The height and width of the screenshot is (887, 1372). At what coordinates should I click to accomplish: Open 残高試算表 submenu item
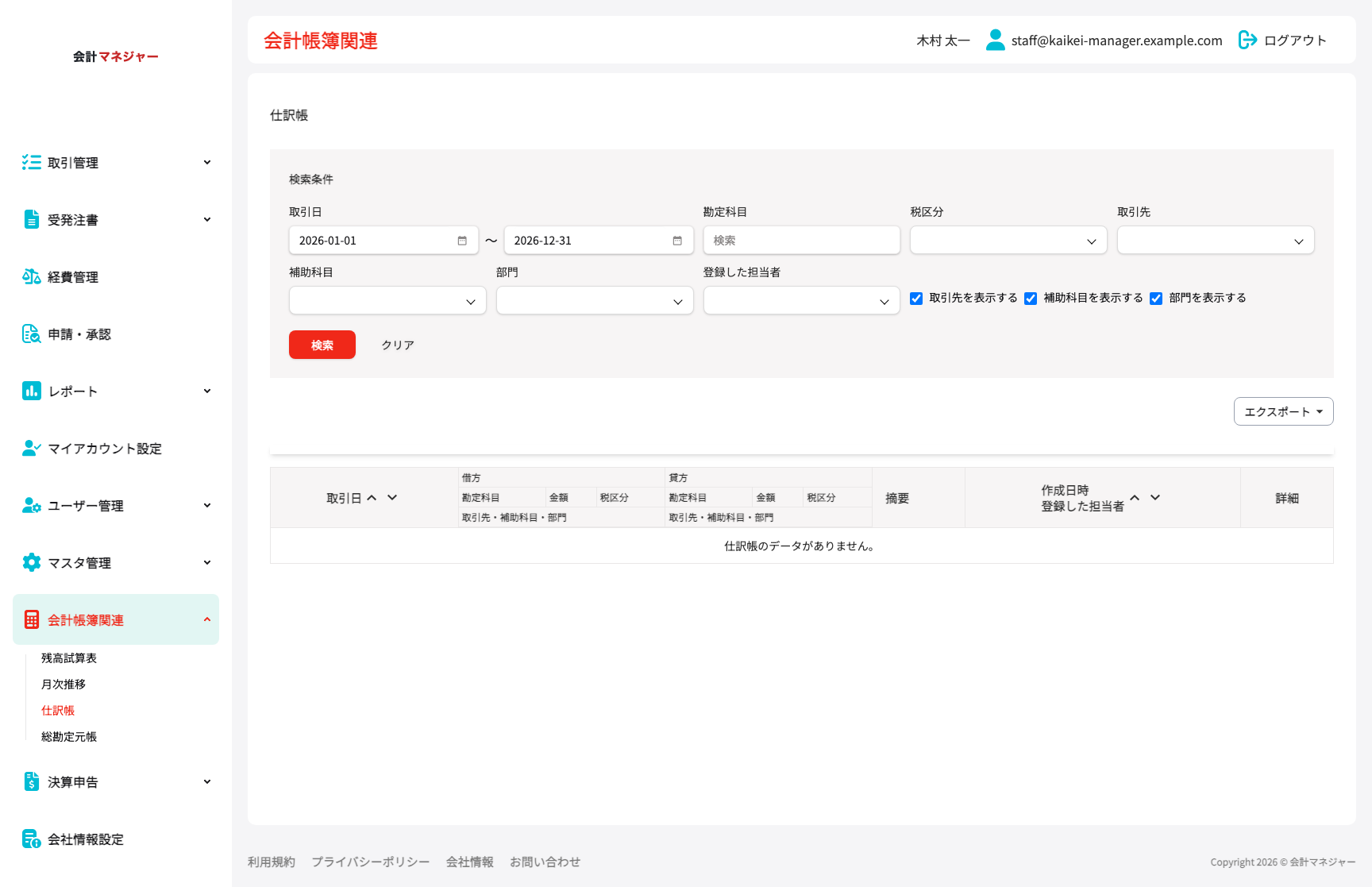(69, 658)
